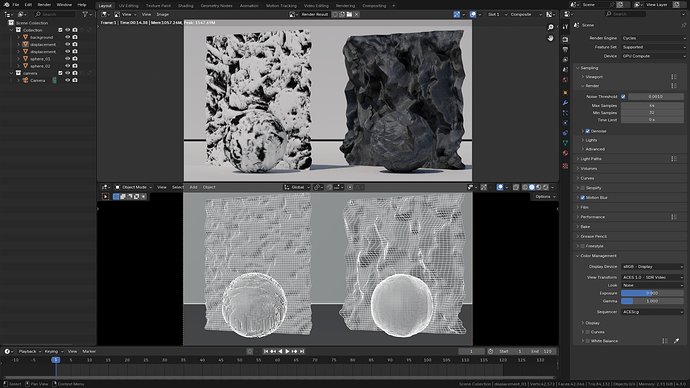690x388 pixels.
Task: Click the zoom magnifier icon in image editor
Action: (551, 27)
